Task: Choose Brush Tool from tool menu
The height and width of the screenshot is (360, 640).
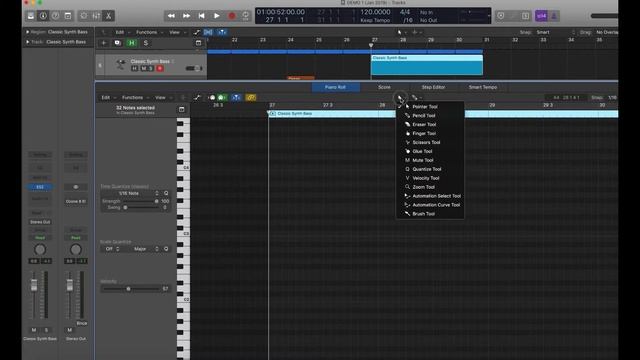Action: click(430, 214)
